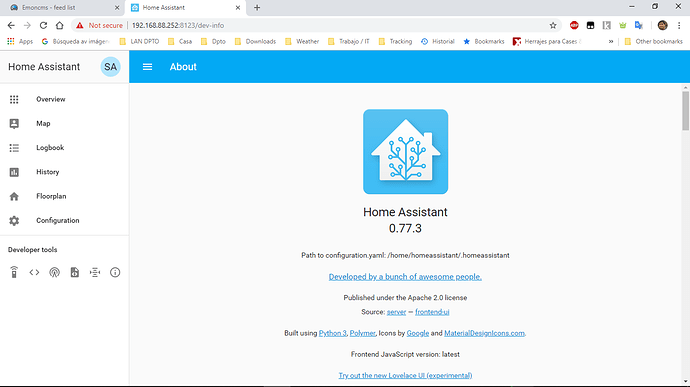Expand hidden bookmarks with the chevron

611,41
